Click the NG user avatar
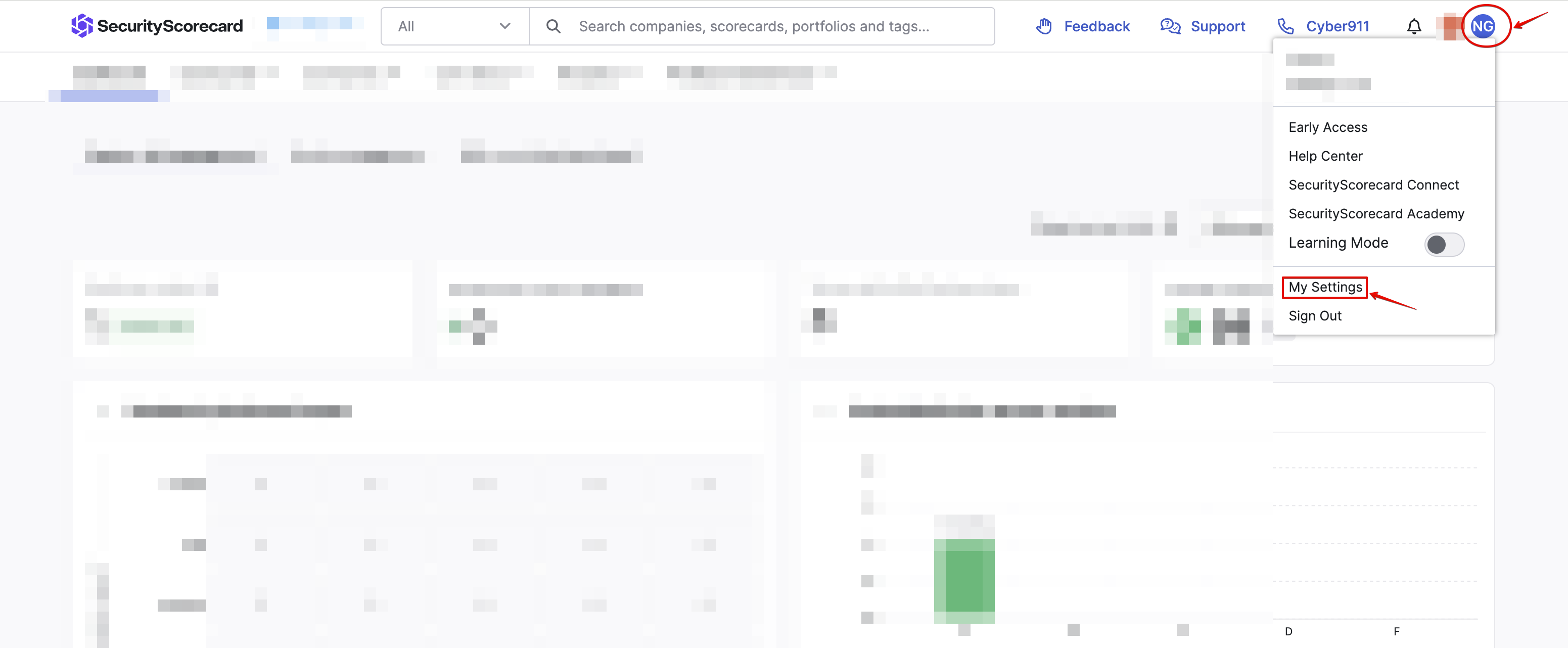 pos(1482,26)
